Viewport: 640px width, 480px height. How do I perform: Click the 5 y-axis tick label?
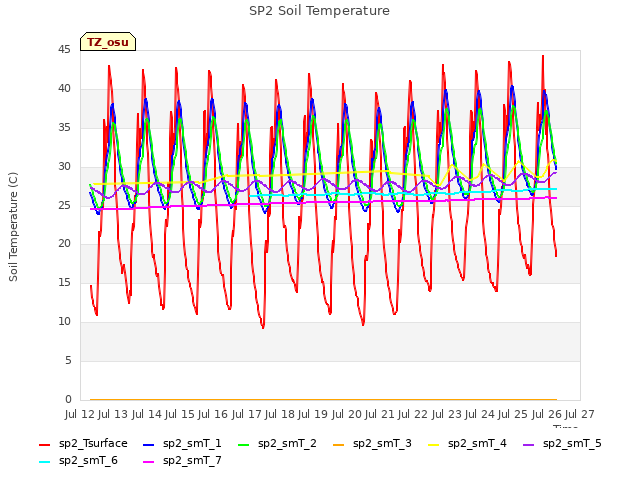pos(68,360)
